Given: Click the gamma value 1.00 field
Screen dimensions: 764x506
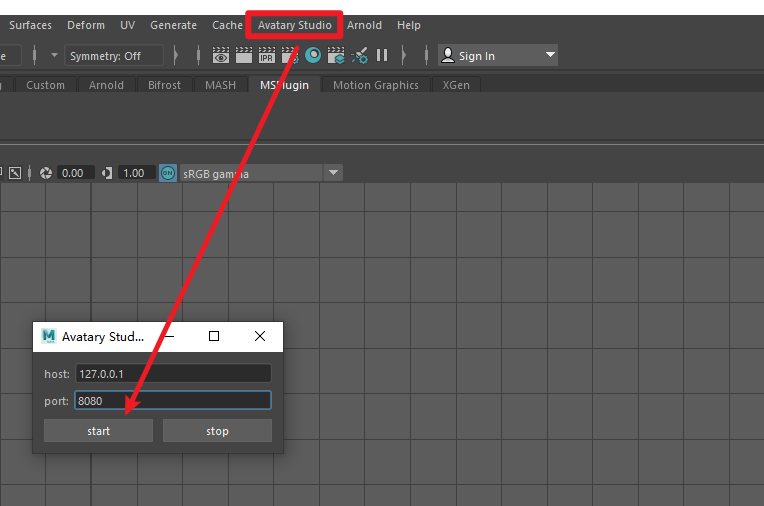Looking at the screenshot, I should coord(136,173).
